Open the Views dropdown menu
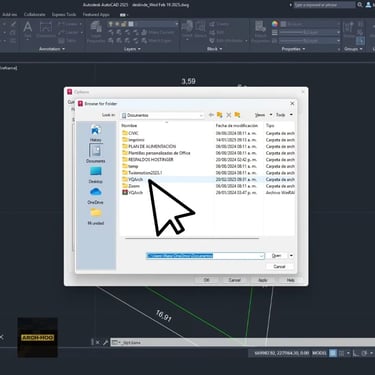This screenshot has width=375, height=375. 264,115
